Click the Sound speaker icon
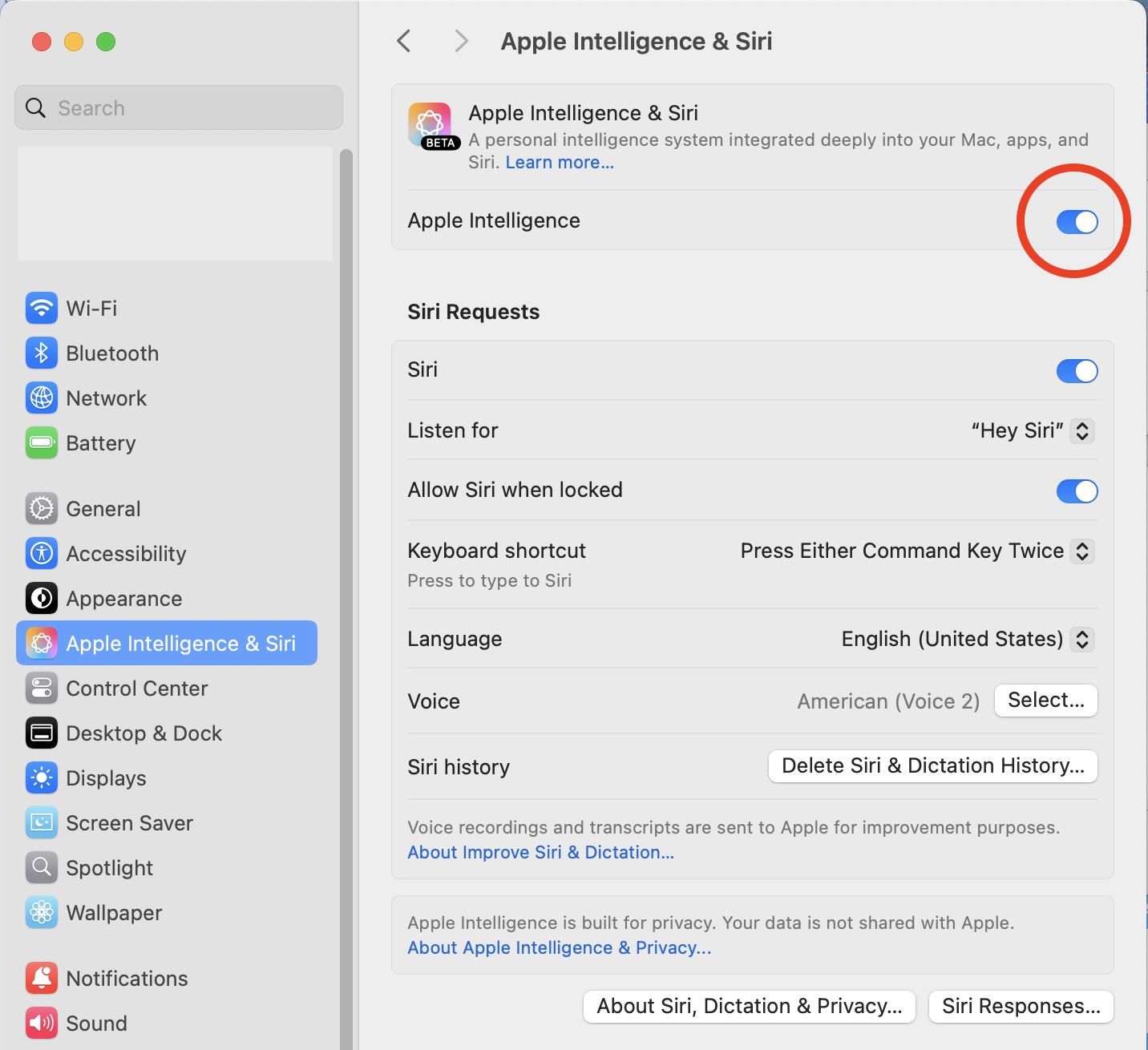This screenshot has height=1050, width=1148. click(x=41, y=1023)
